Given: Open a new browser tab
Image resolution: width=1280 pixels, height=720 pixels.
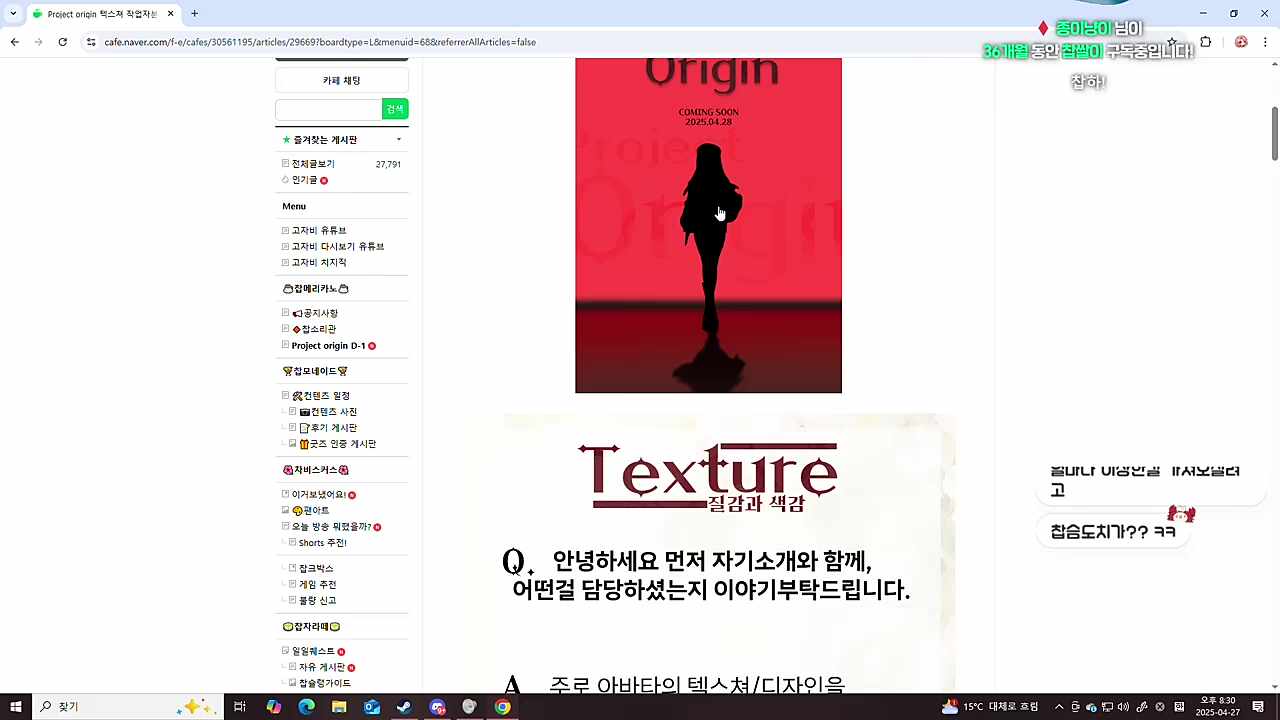Looking at the screenshot, I should (x=194, y=14).
